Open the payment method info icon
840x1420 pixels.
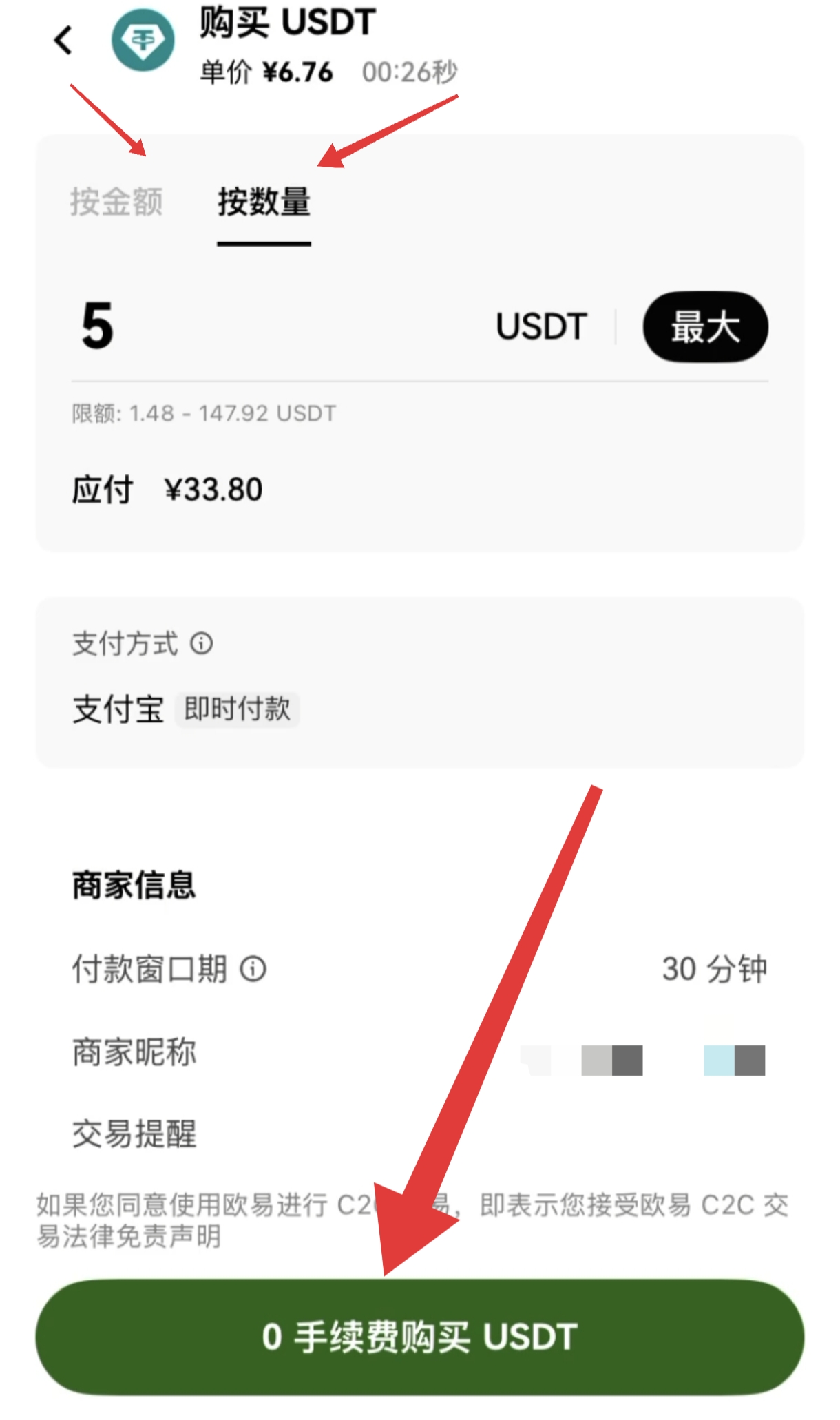tap(202, 644)
